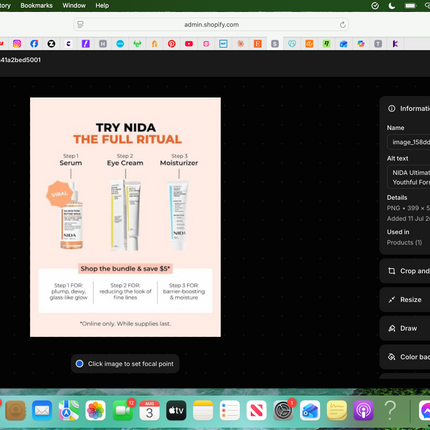Open the orange arch-icon pinned tab
430x430 pixels.
(154, 44)
